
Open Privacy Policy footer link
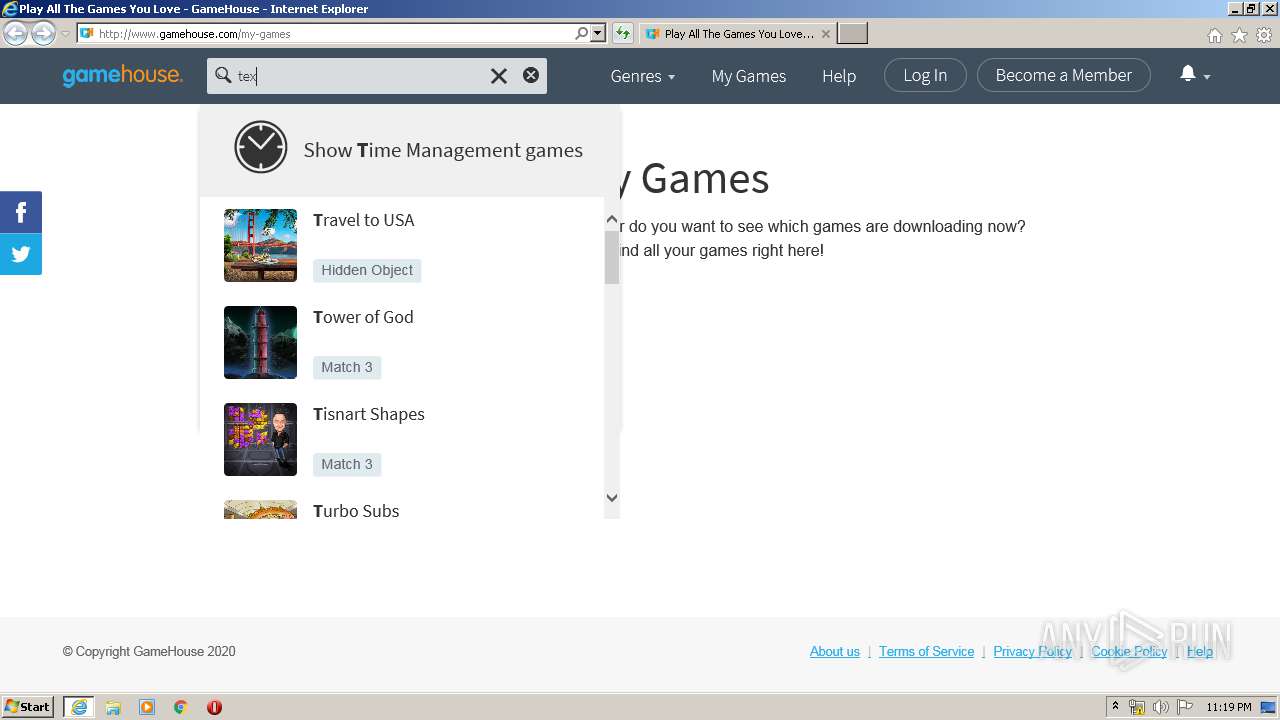pos(1032,651)
